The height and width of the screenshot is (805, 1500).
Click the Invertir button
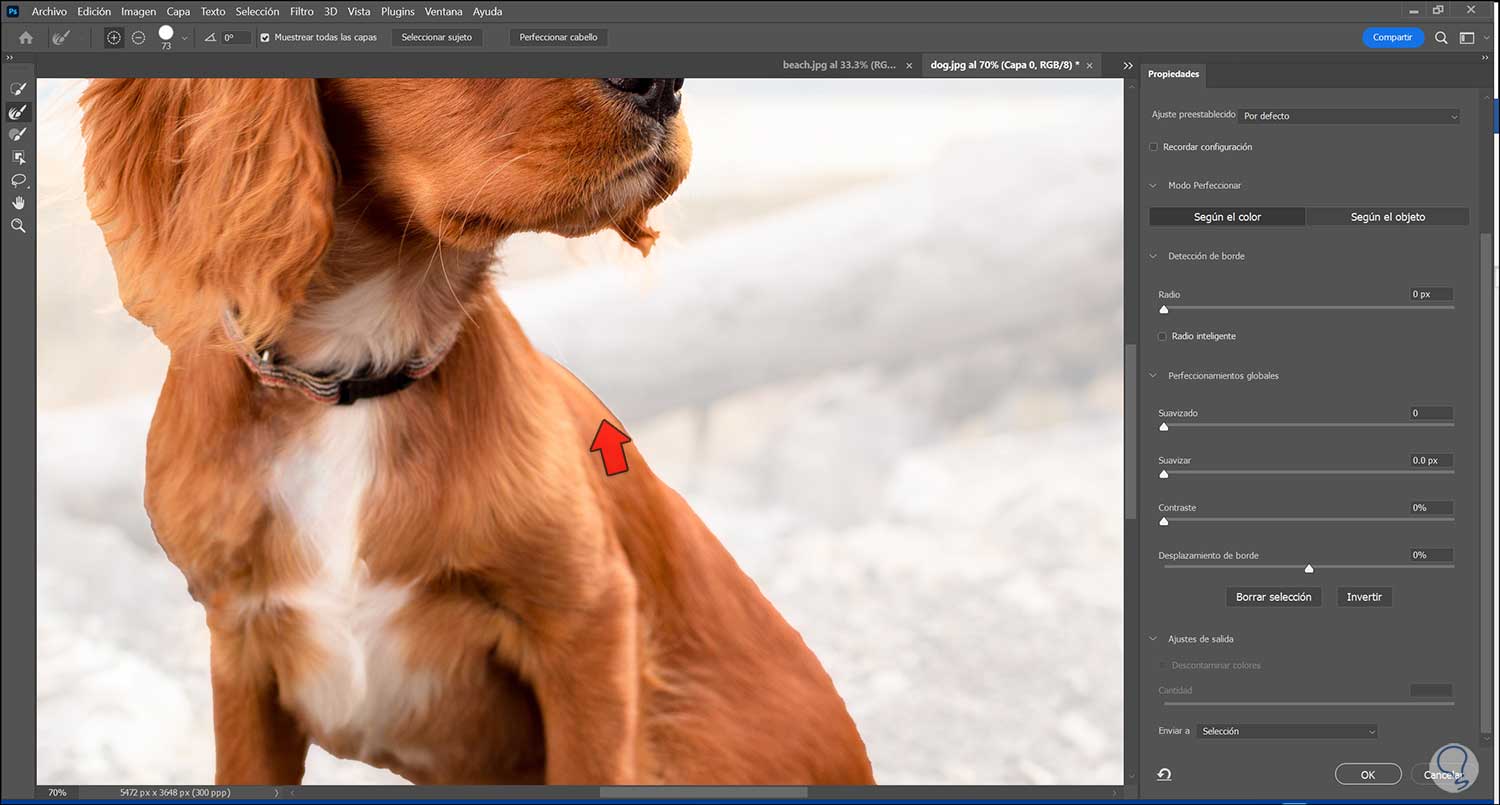pos(1363,597)
